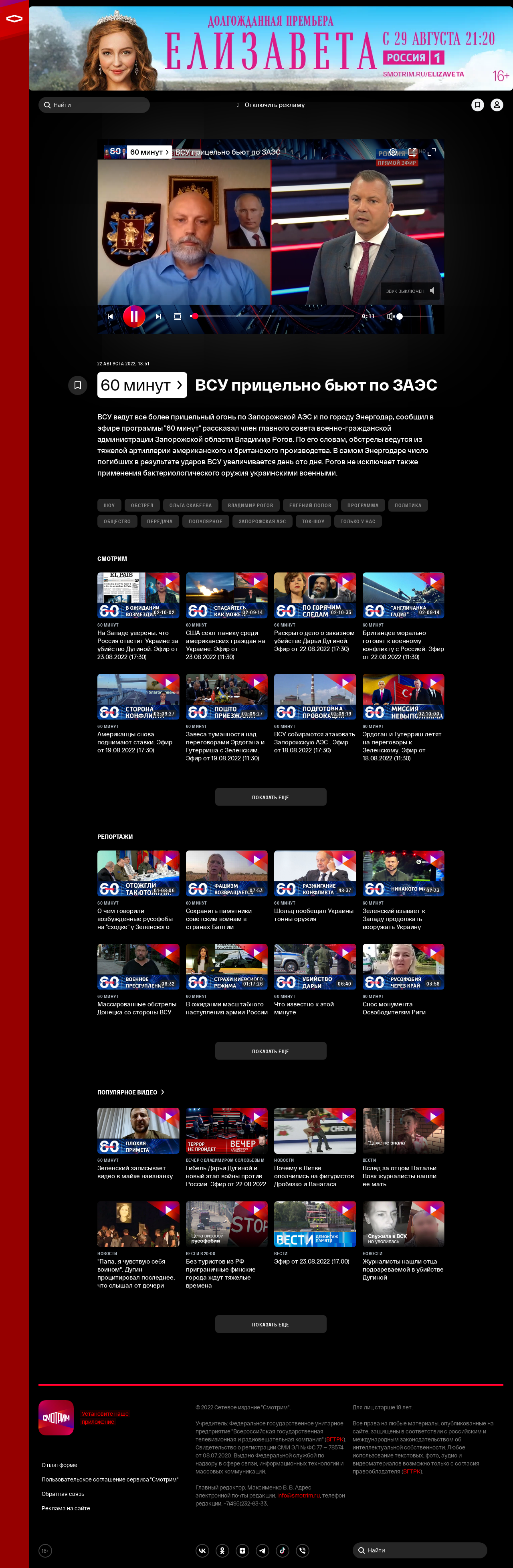Focus the footer 'Найти' search field

click(420, 1550)
